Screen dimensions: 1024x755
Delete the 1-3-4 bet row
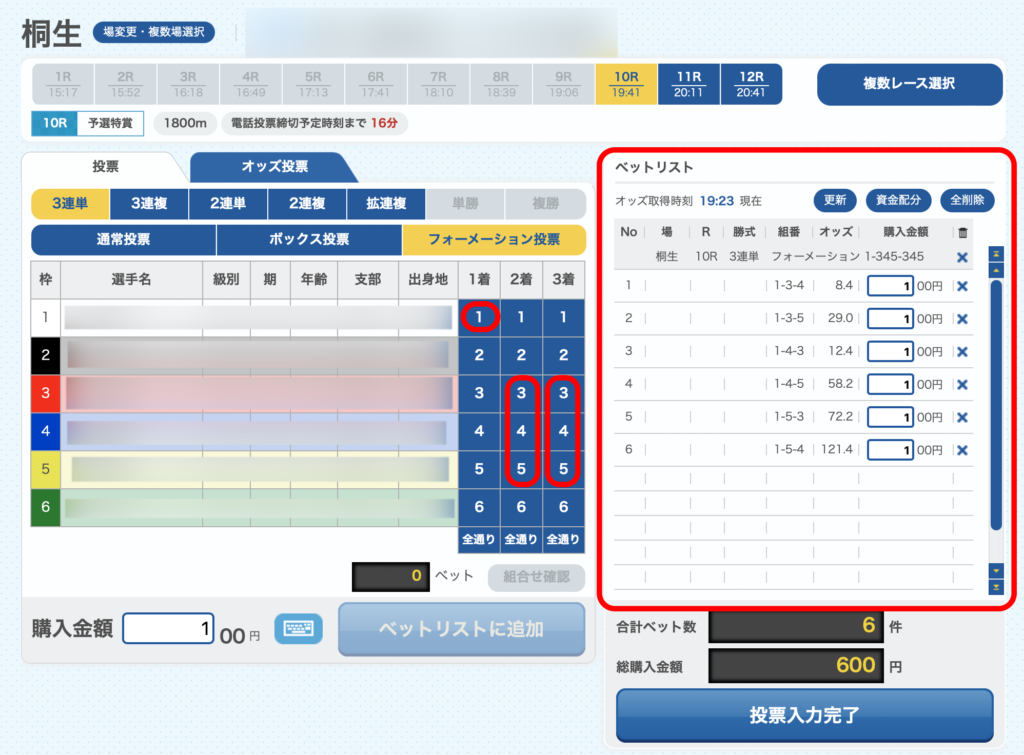click(x=962, y=286)
